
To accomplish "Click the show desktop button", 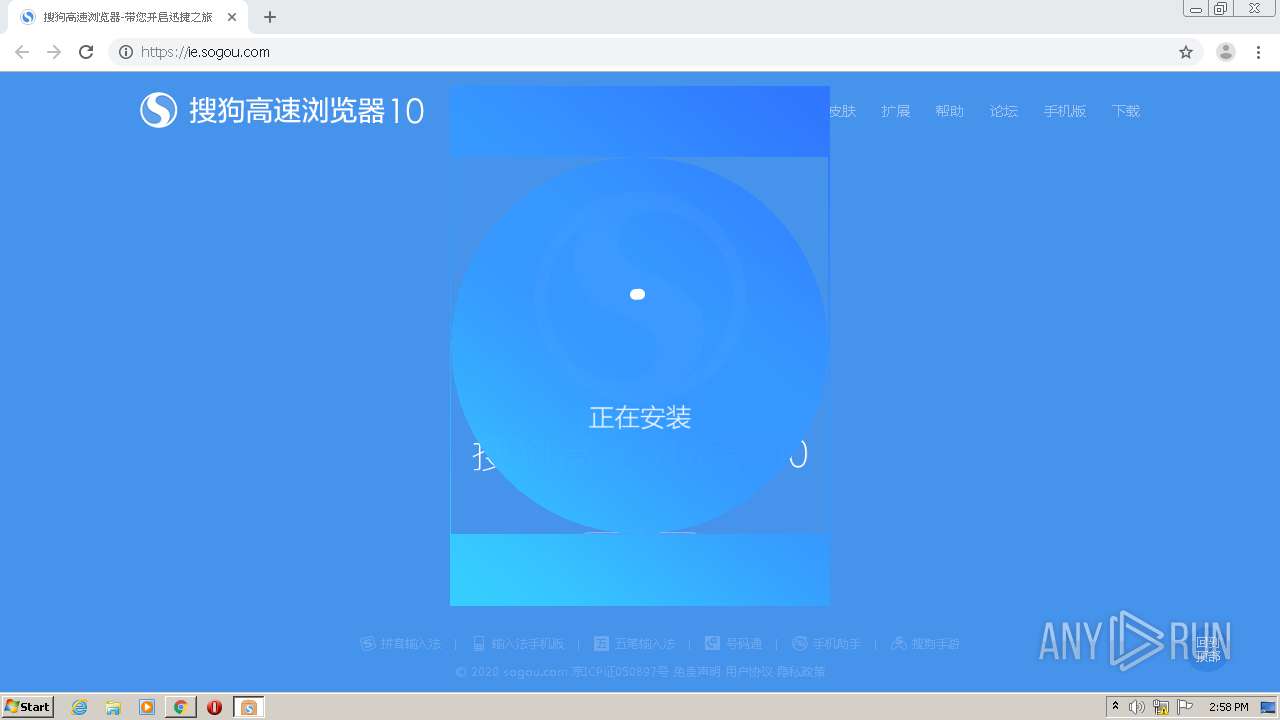I will tap(1268, 707).
